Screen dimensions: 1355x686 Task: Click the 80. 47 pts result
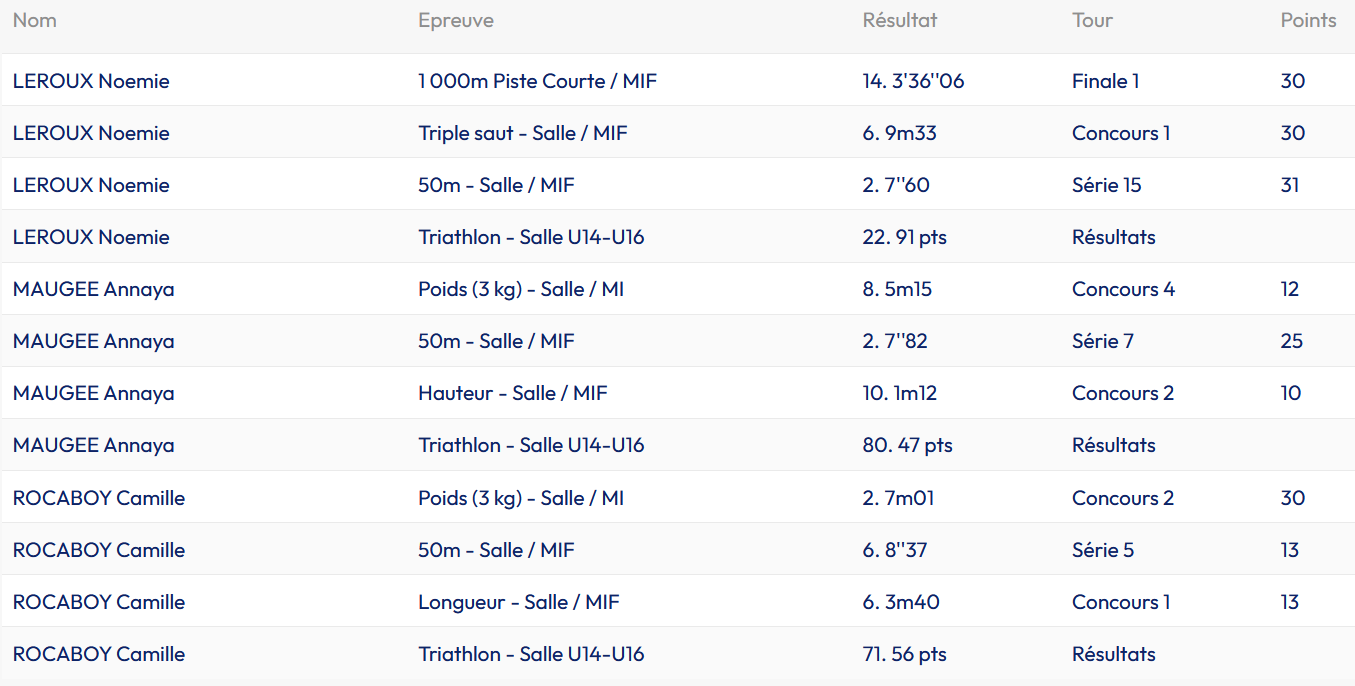click(907, 446)
